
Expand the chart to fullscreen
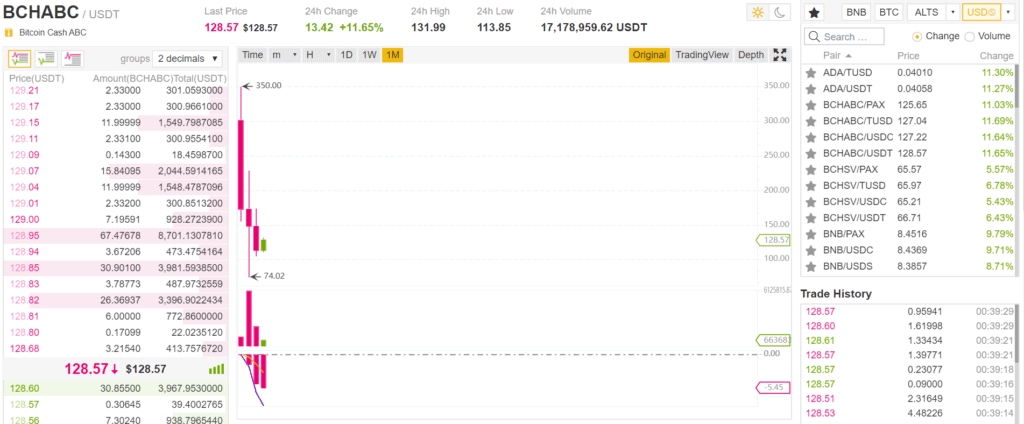pyautogui.click(x=779, y=55)
